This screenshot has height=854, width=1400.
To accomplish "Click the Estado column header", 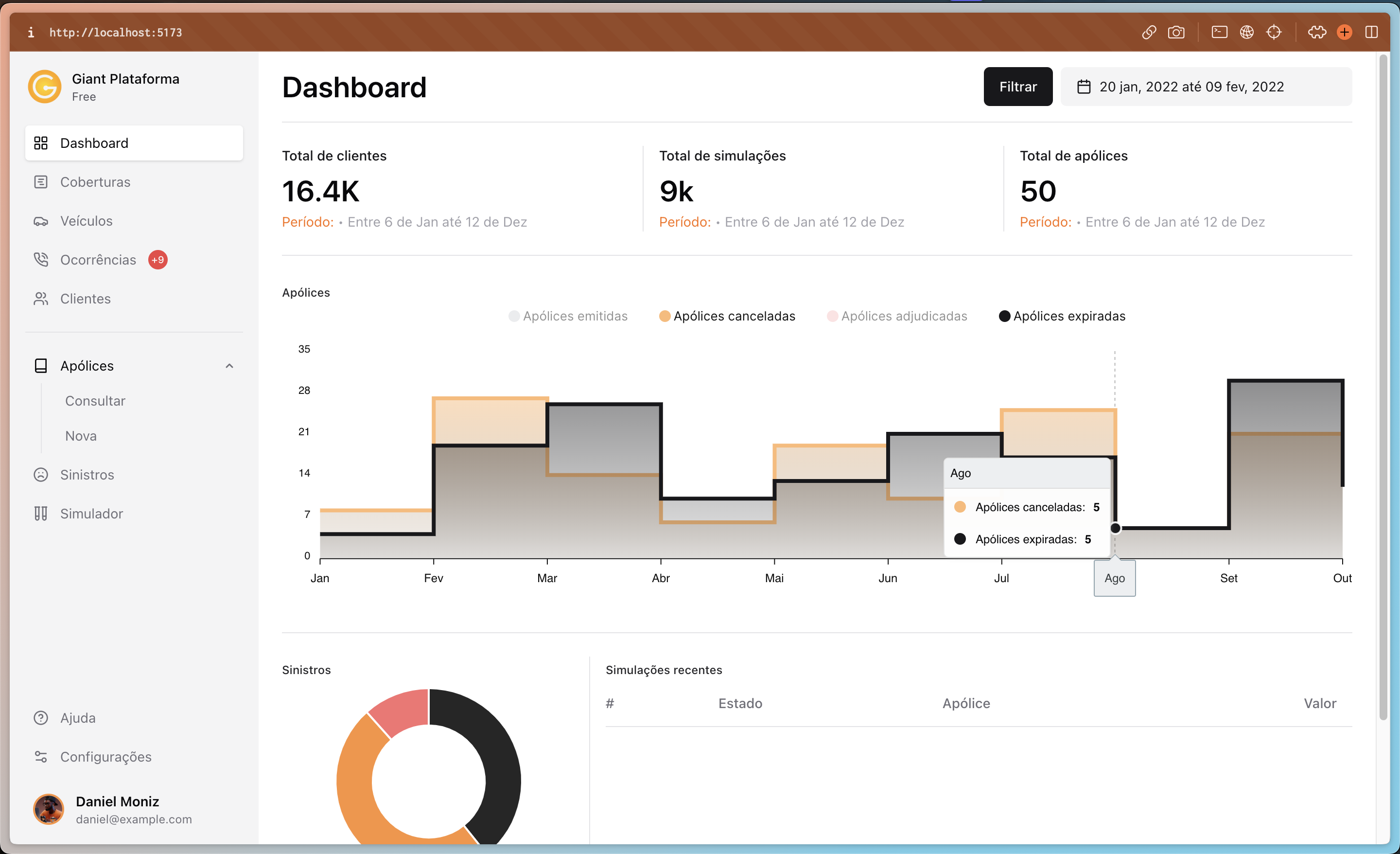I will click(x=740, y=703).
